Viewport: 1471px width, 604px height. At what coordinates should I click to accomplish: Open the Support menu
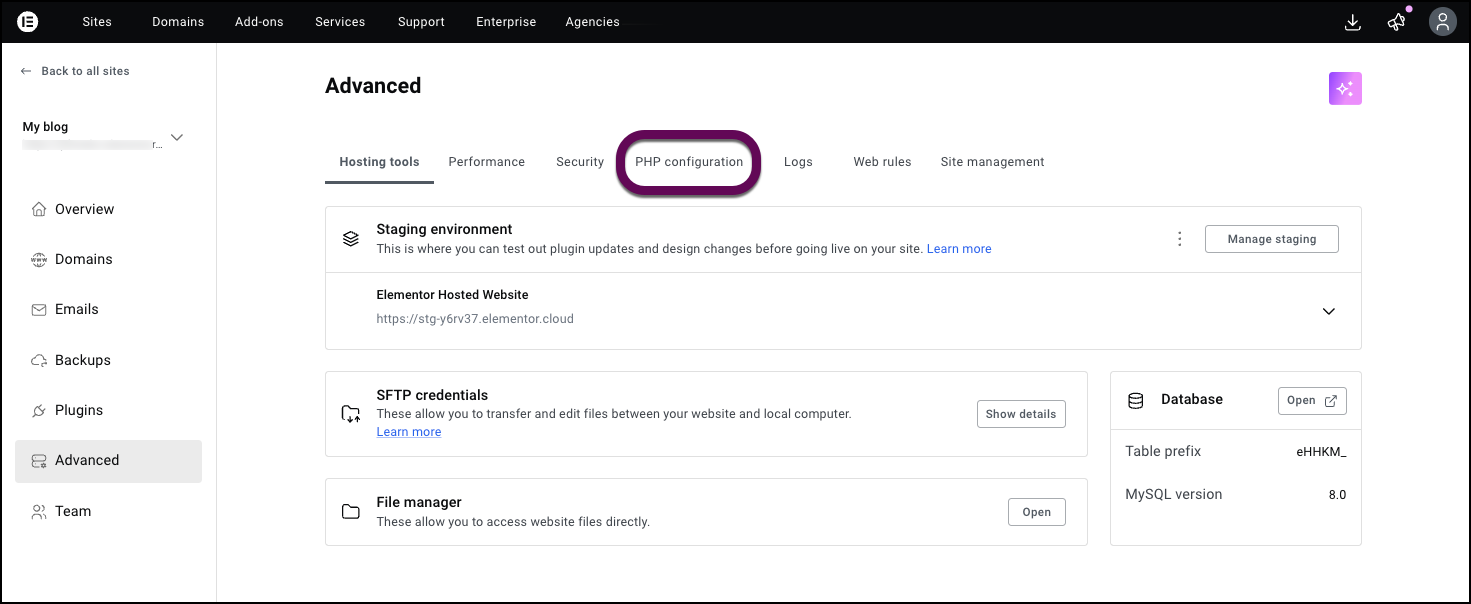[x=421, y=22]
